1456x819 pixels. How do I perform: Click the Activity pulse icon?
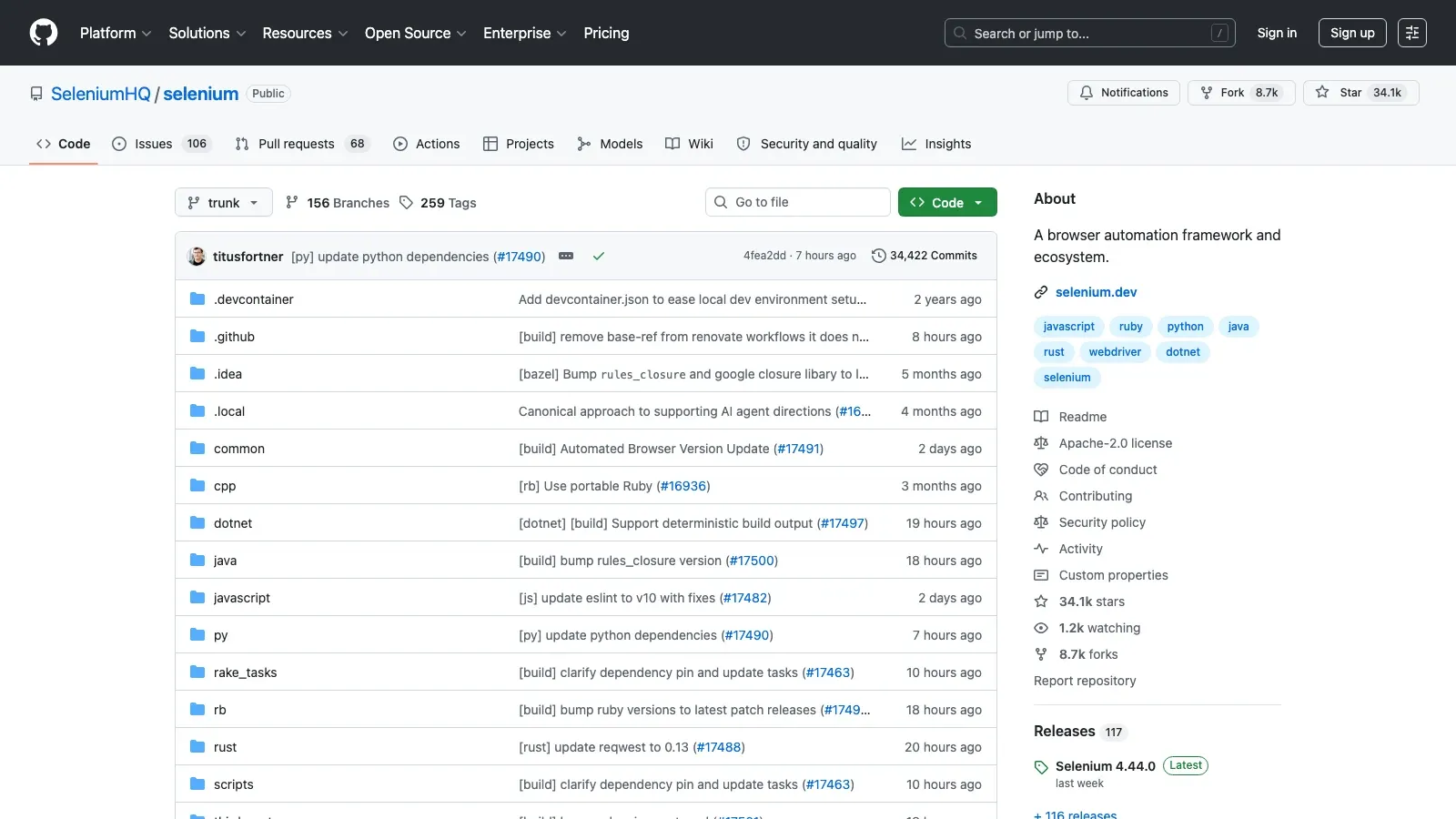point(1041,549)
